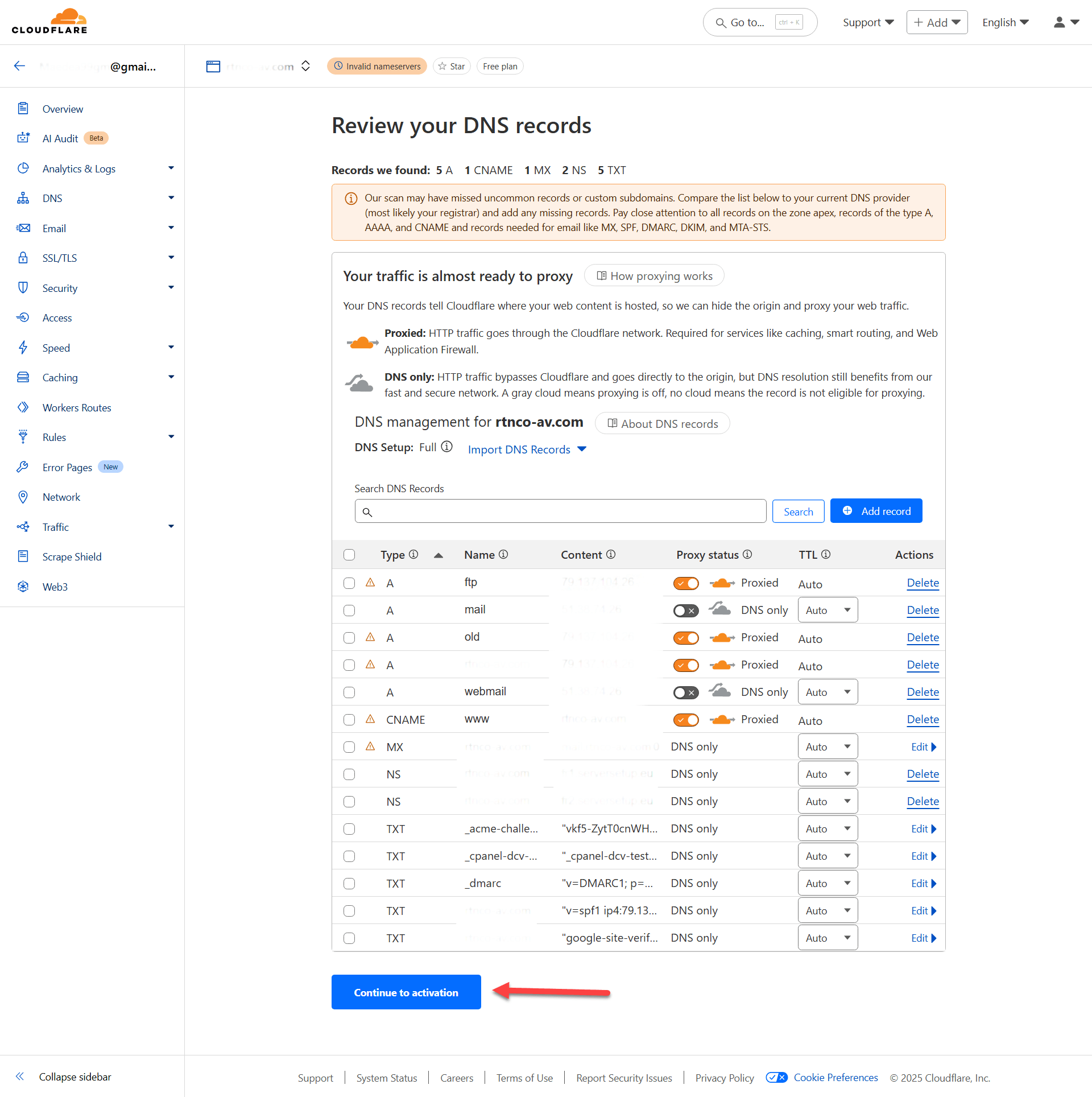
Task: Check the box for the _dmarc TXT record
Action: tap(349, 884)
